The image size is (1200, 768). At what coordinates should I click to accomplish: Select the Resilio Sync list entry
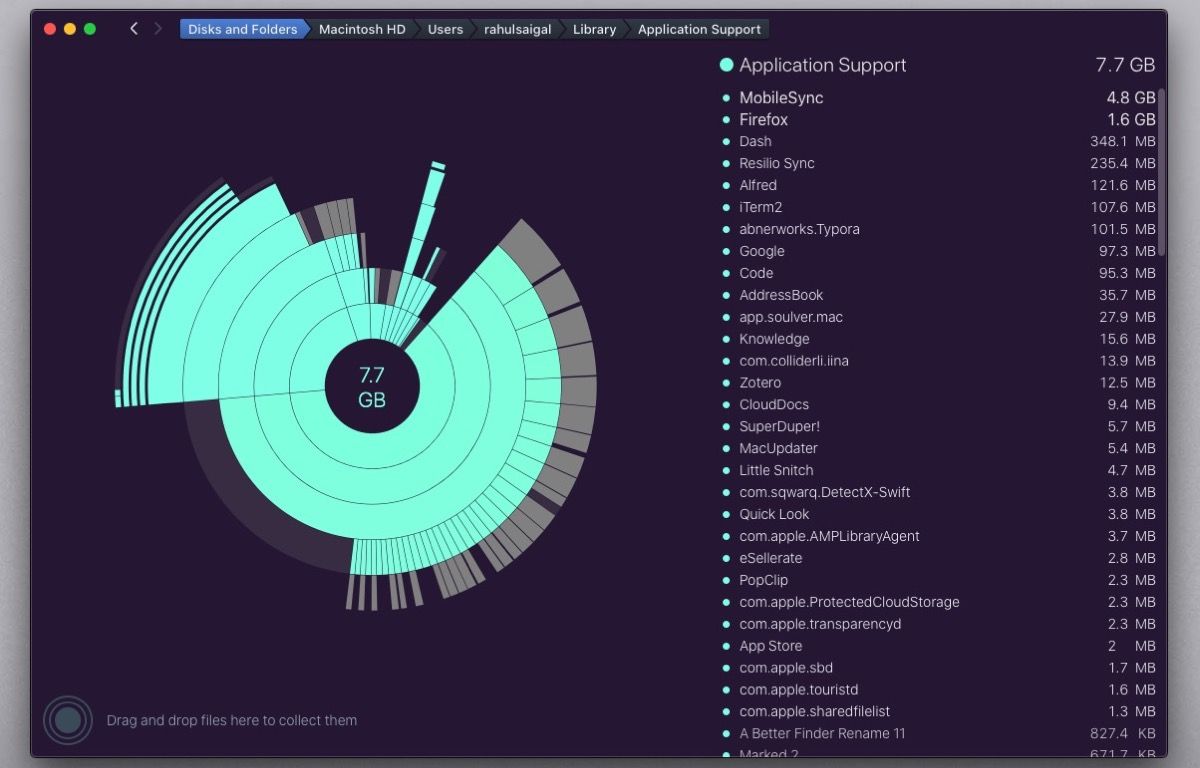point(777,163)
